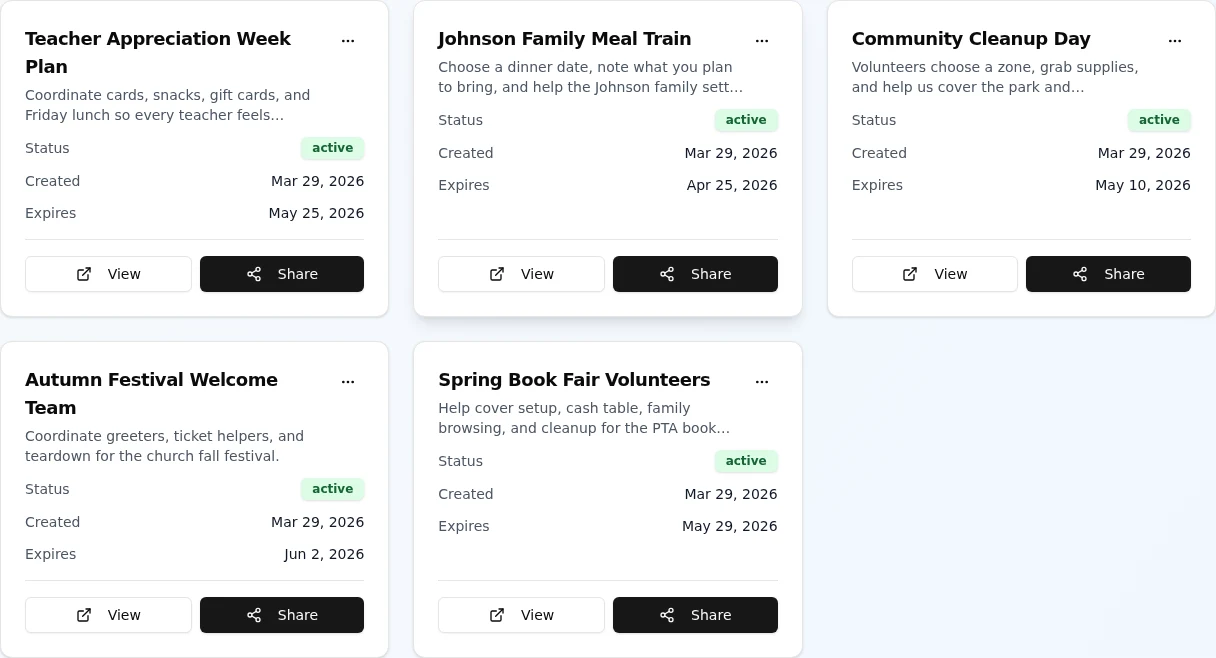
Task: Open the ellipsis menu on Autumn Festival Welcome Team
Action: coord(348,381)
